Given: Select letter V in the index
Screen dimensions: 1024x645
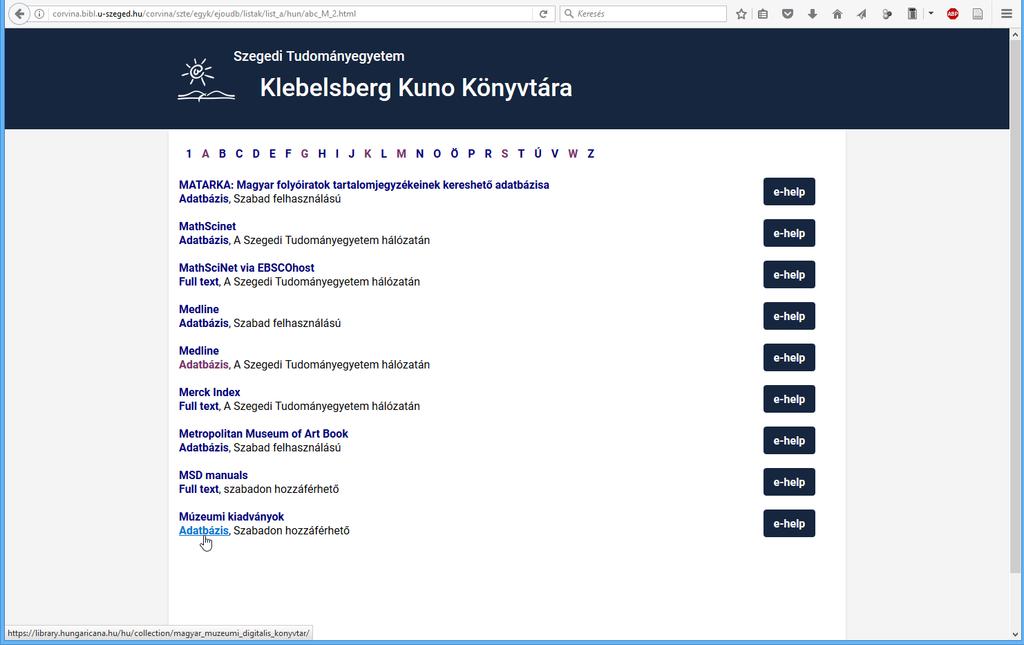Looking at the screenshot, I should 554,154.
